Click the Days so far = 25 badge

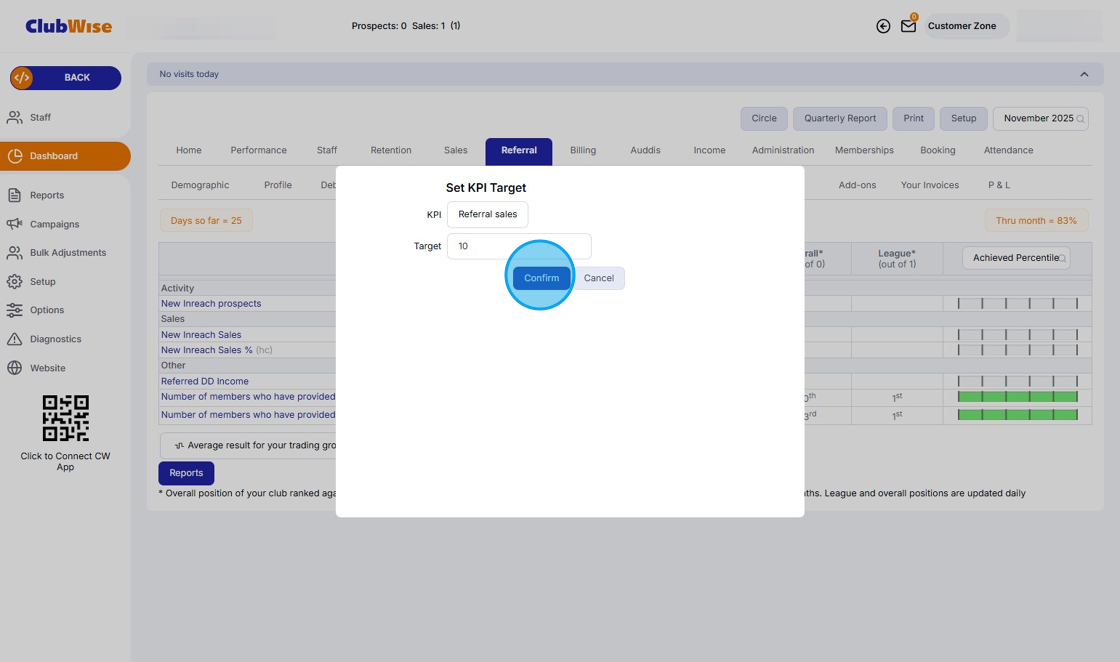[x=206, y=221]
